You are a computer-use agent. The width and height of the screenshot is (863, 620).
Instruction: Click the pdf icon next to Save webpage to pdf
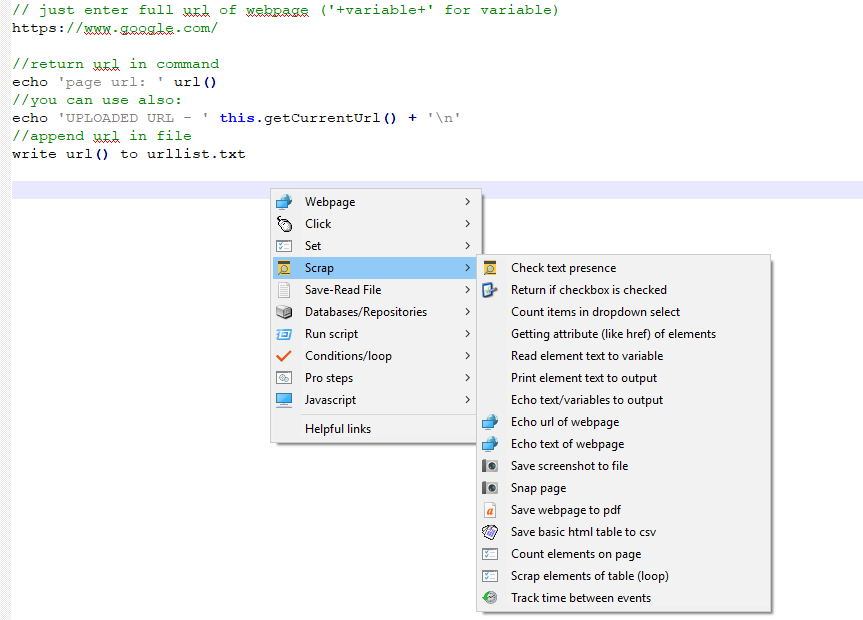pos(490,510)
